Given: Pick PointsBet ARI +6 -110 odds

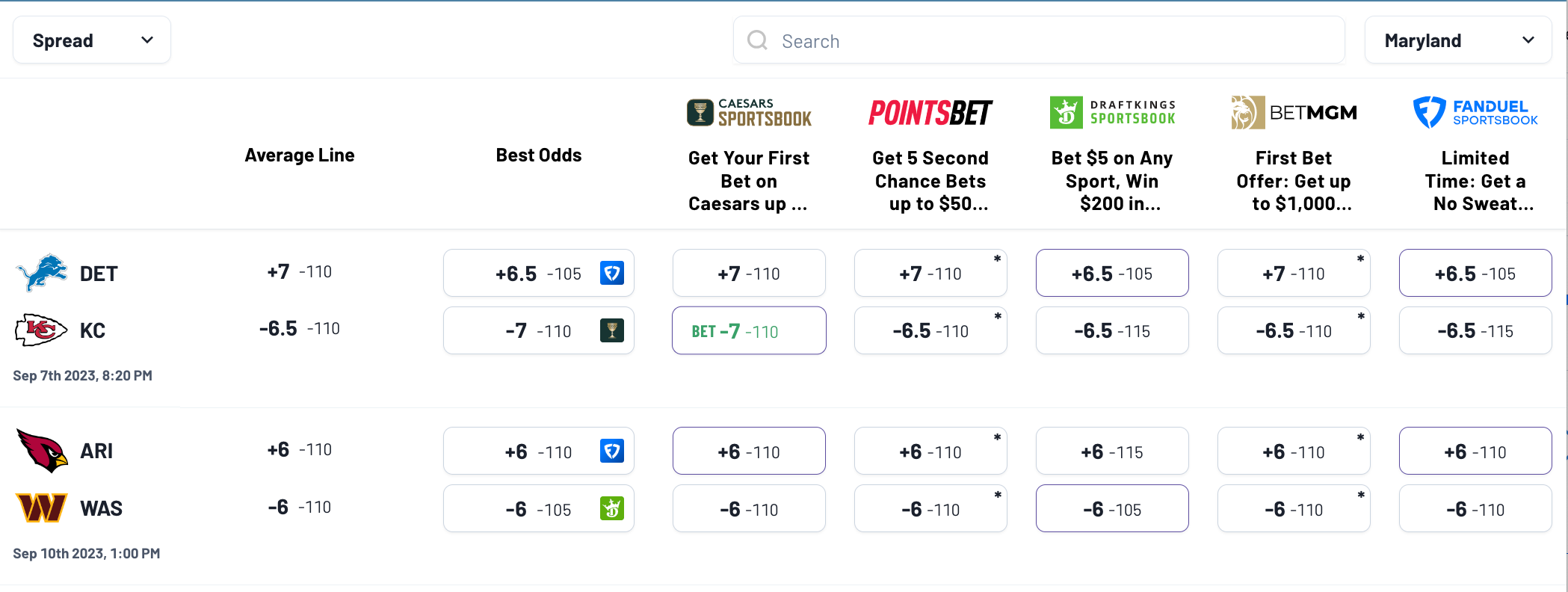Looking at the screenshot, I should pyautogui.click(x=930, y=451).
